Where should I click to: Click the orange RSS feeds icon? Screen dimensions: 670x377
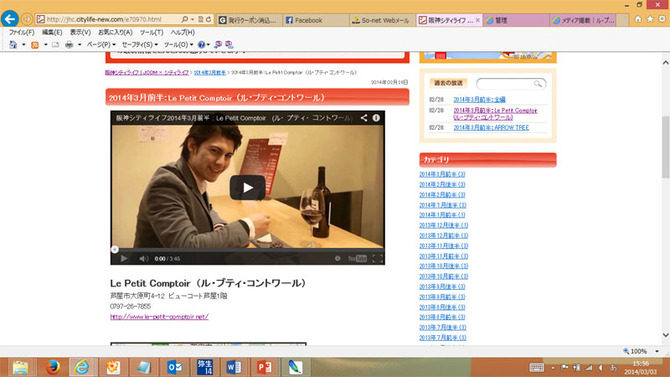point(35,44)
